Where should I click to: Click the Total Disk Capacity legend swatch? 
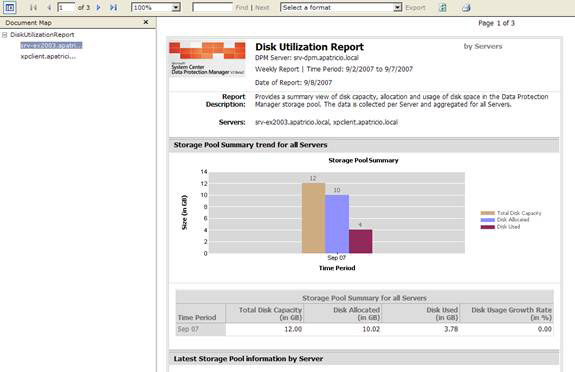pos(487,213)
